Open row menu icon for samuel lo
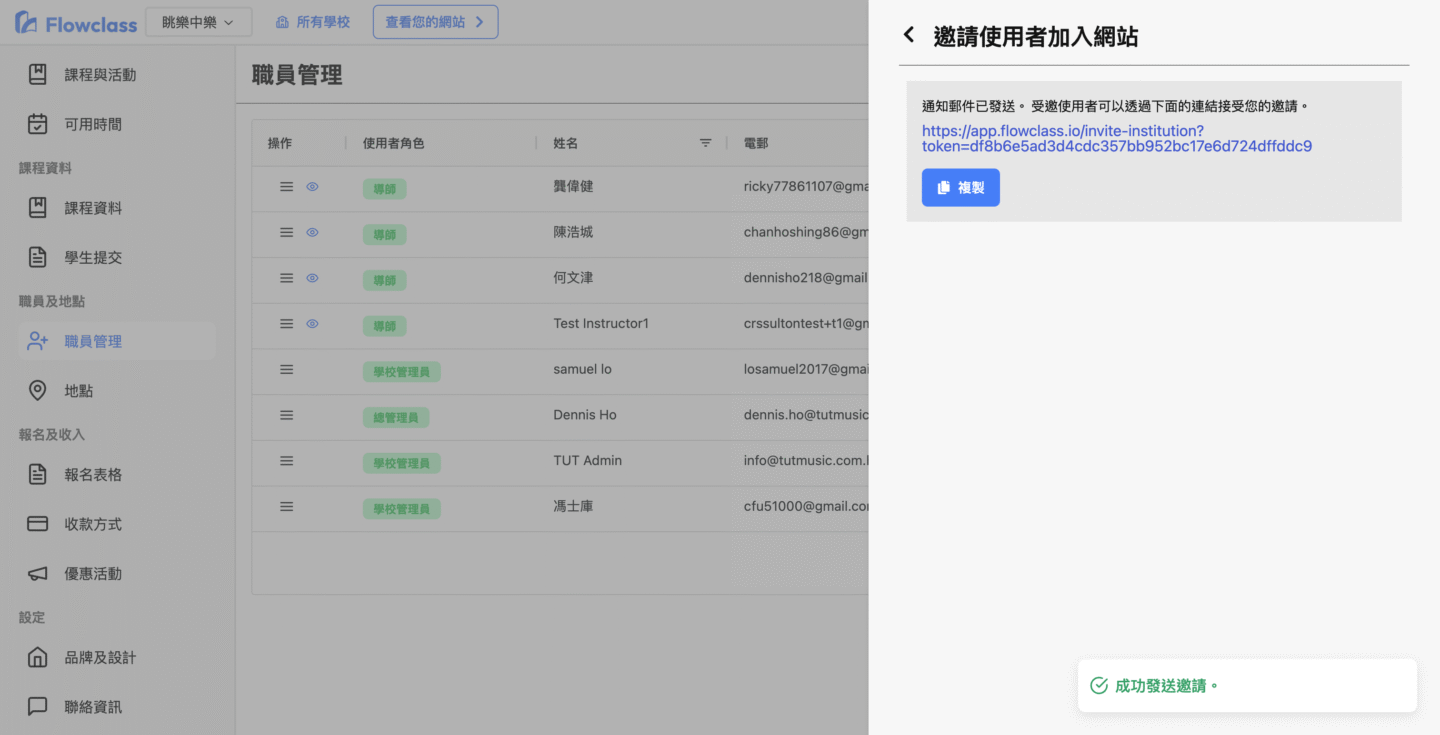 point(287,370)
